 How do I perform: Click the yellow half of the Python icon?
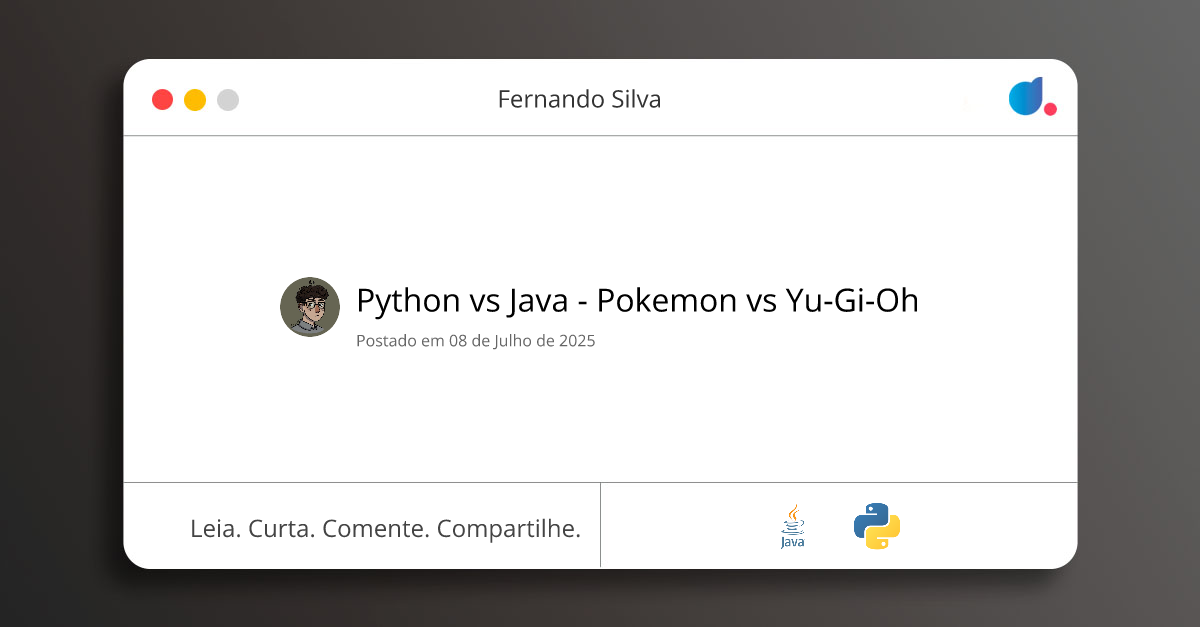point(883,533)
